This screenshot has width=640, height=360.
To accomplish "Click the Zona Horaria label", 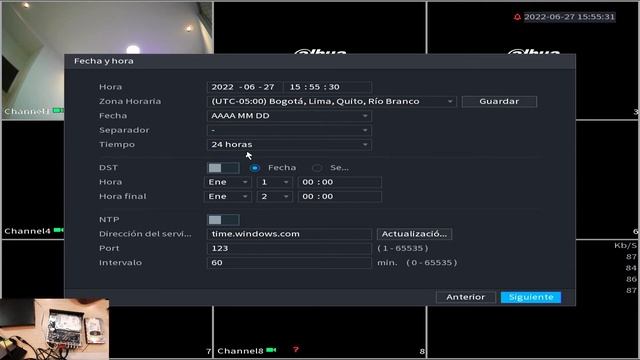I will (130, 101).
